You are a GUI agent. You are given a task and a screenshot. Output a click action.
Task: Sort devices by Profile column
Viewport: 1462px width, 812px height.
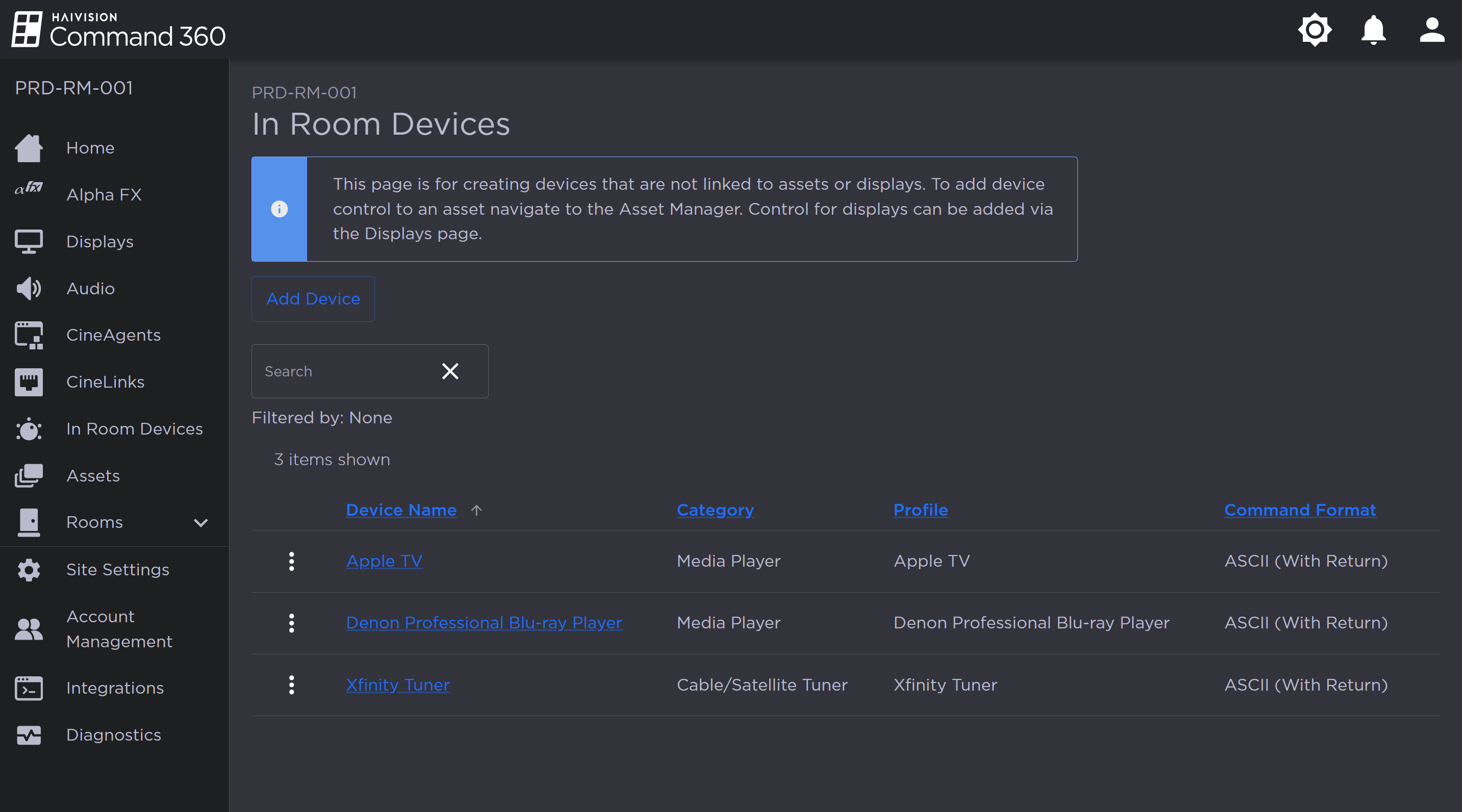[x=920, y=510]
